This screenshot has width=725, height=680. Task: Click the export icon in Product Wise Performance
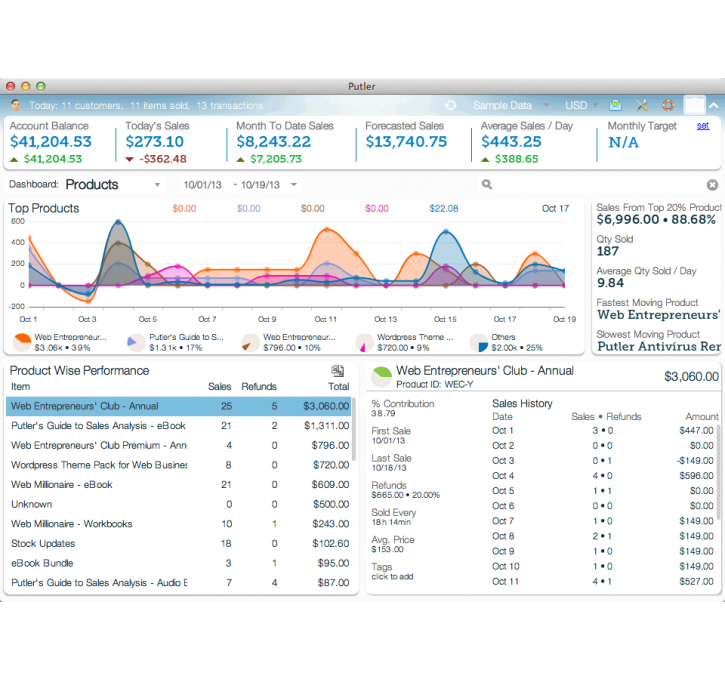pyautogui.click(x=338, y=371)
